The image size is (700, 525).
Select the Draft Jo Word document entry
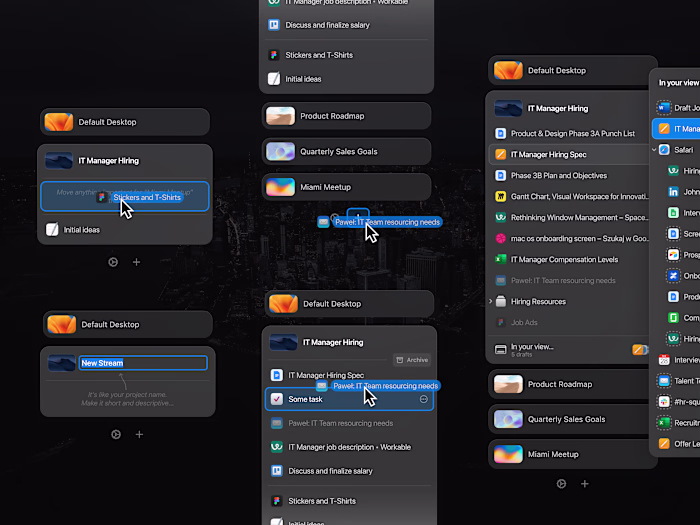tap(678, 108)
